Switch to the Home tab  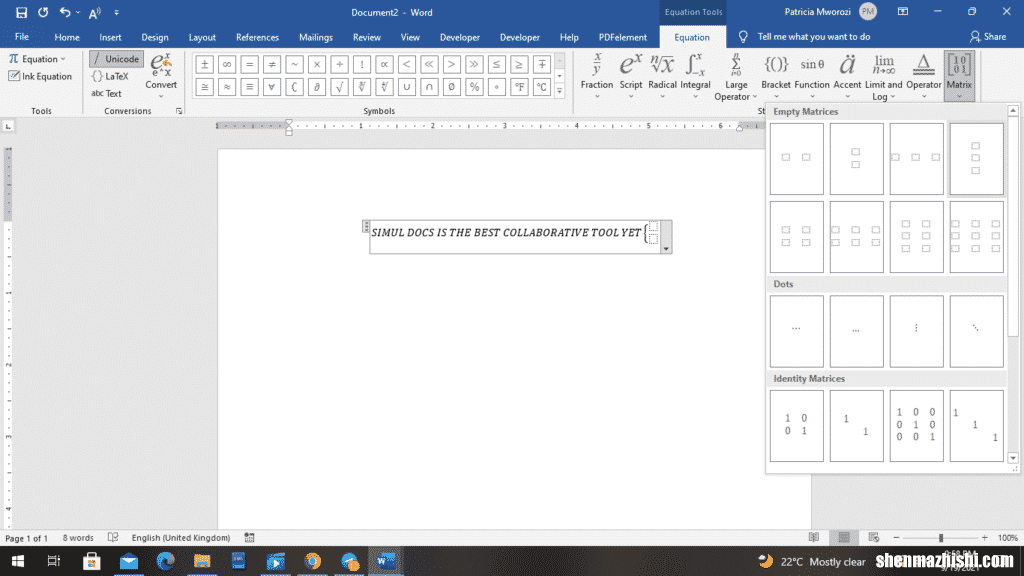coord(67,37)
